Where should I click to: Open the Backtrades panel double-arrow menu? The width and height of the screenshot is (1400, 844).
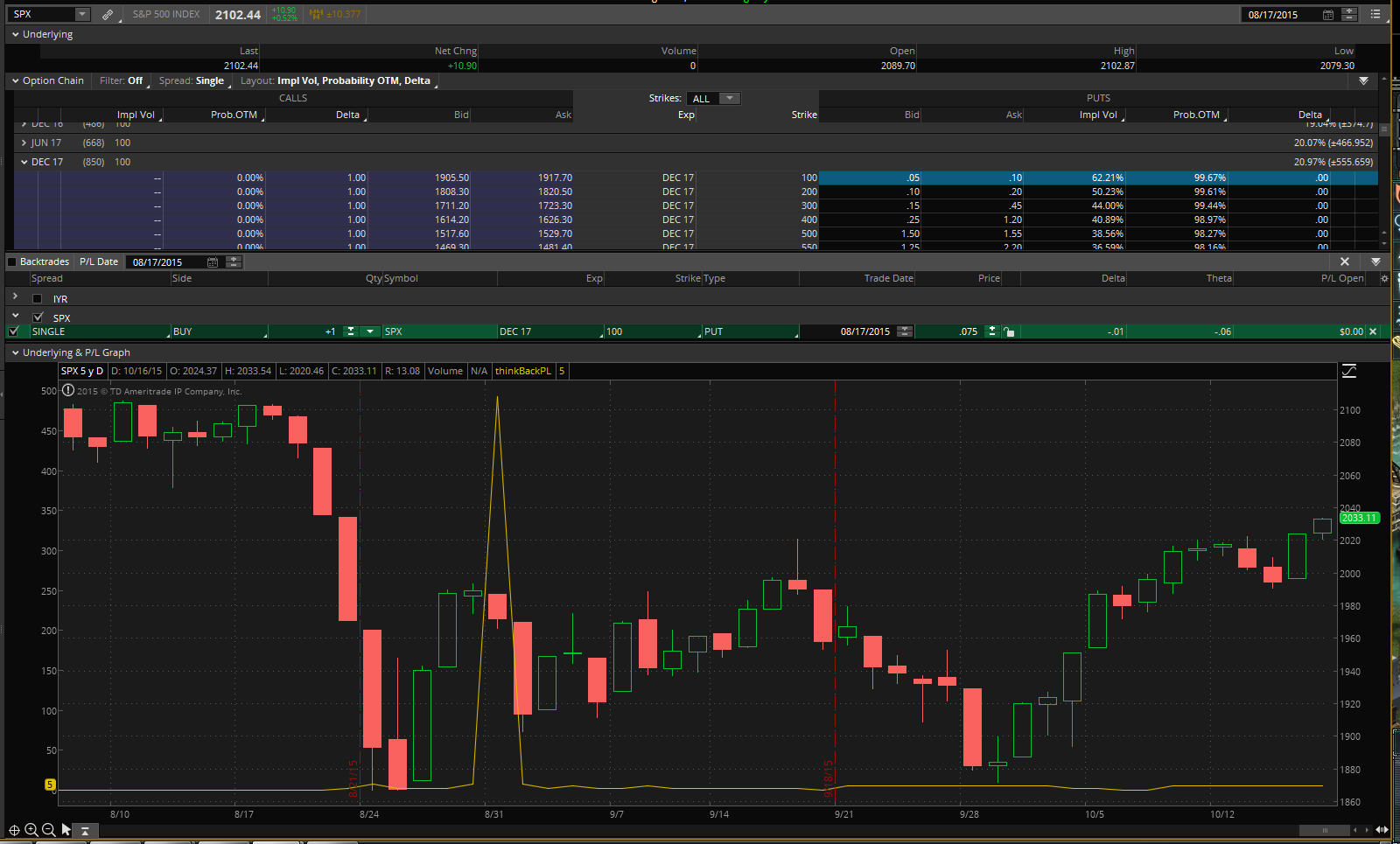pyautogui.click(x=1376, y=262)
